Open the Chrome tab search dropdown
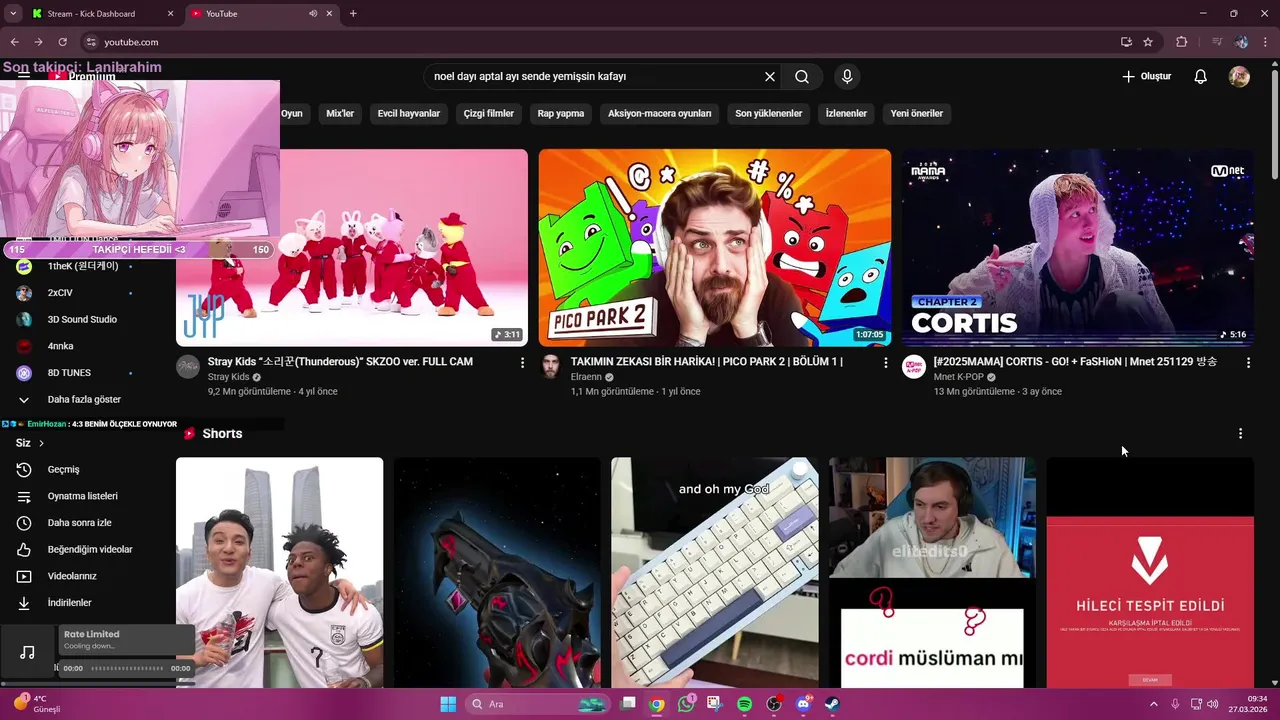The width and height of the screenshot is (1280, 720). [14, 14]
